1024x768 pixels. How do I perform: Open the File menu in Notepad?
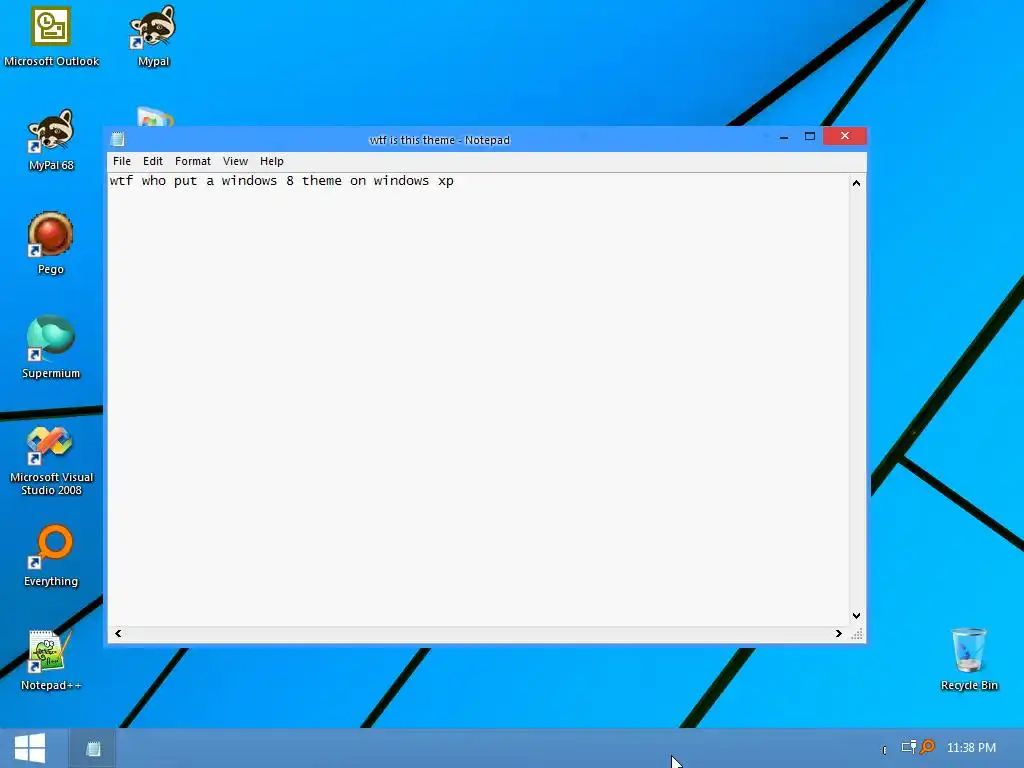121,161
